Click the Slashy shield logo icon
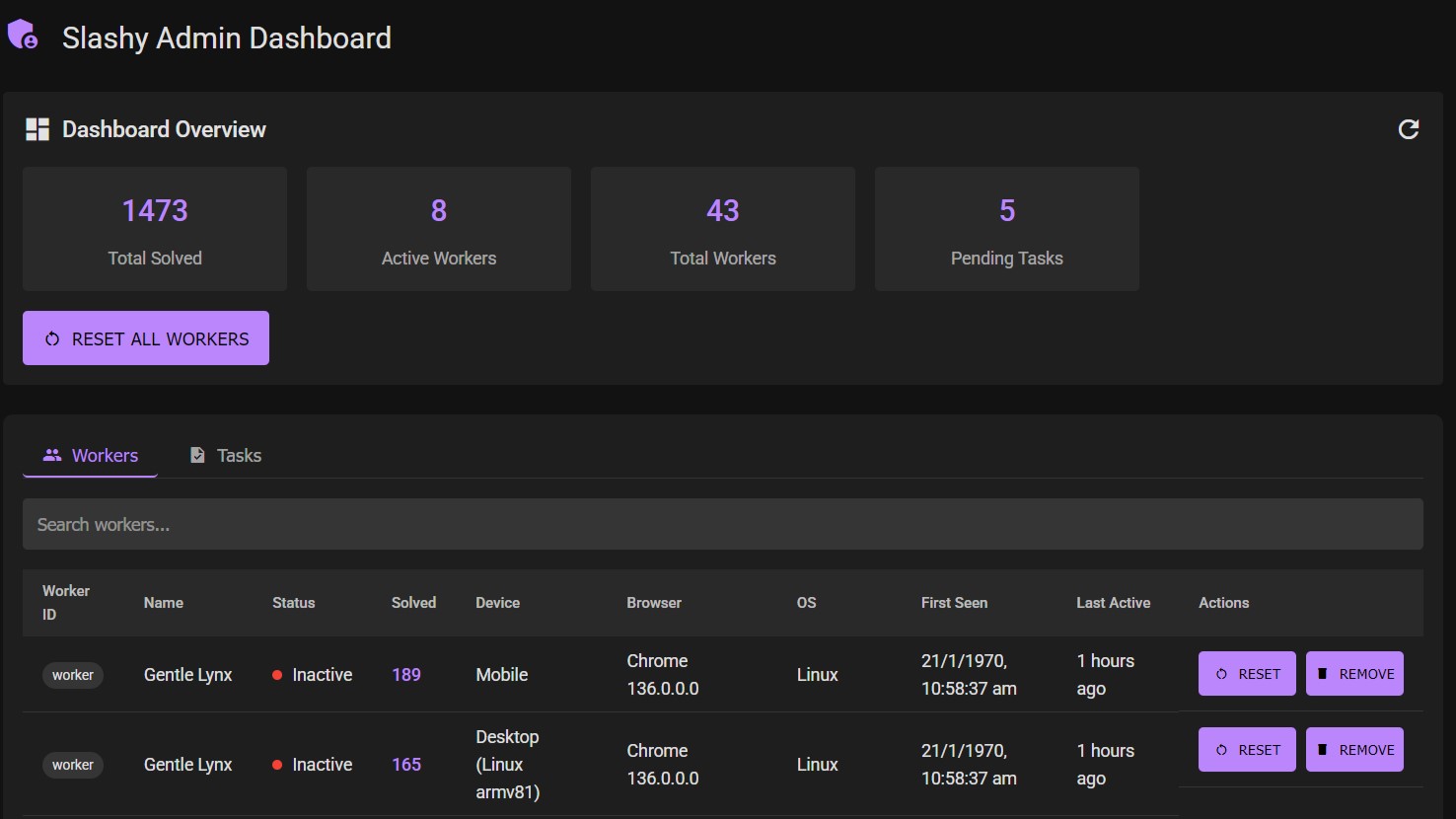The image size is (1456, 819). click(23, 36)
